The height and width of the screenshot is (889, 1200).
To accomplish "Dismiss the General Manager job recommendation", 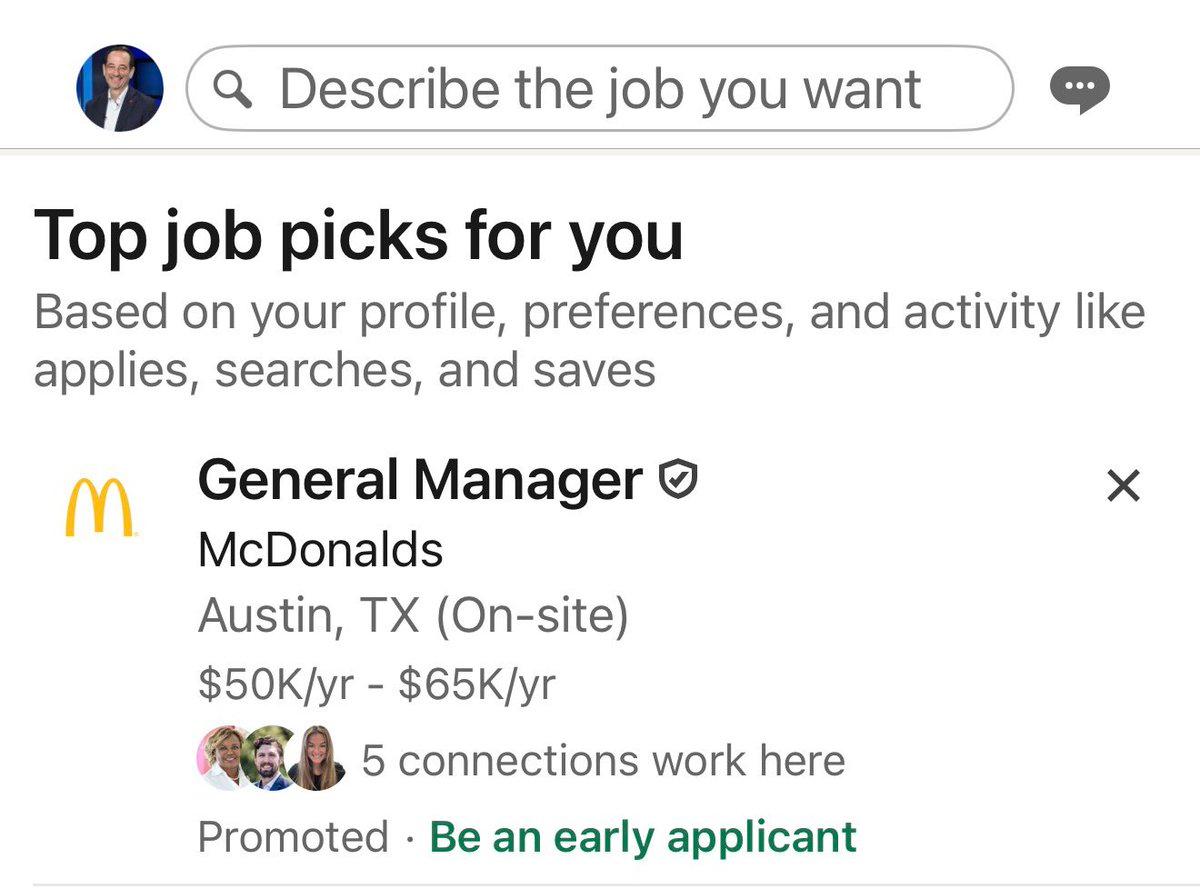I will pos(1122,486).
